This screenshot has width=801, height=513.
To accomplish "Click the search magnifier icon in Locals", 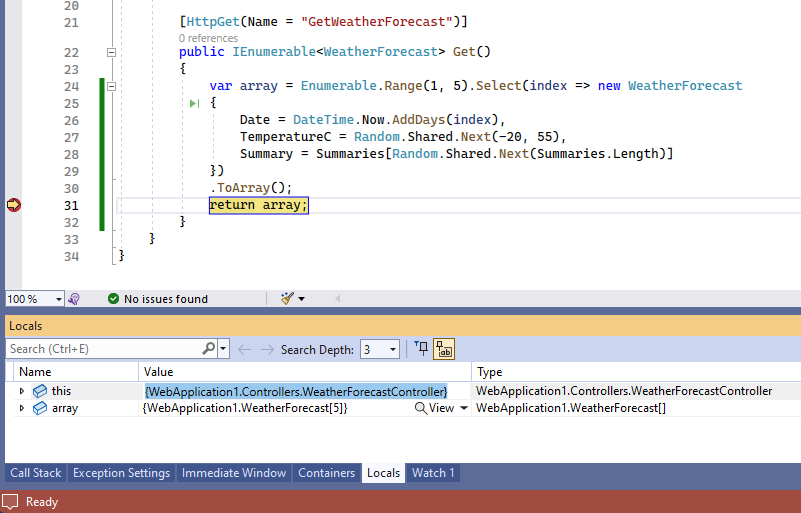I will (x=208, y=348).
